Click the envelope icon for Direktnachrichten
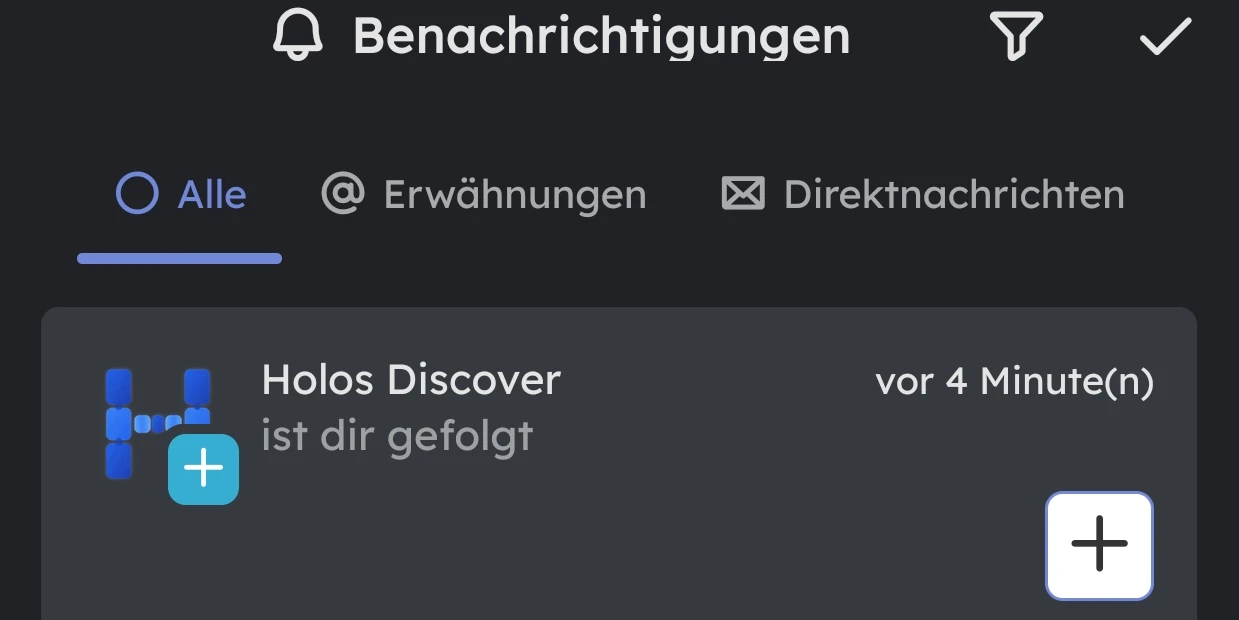The width and height of the screenshot is (1239, 620). [743, 194]
